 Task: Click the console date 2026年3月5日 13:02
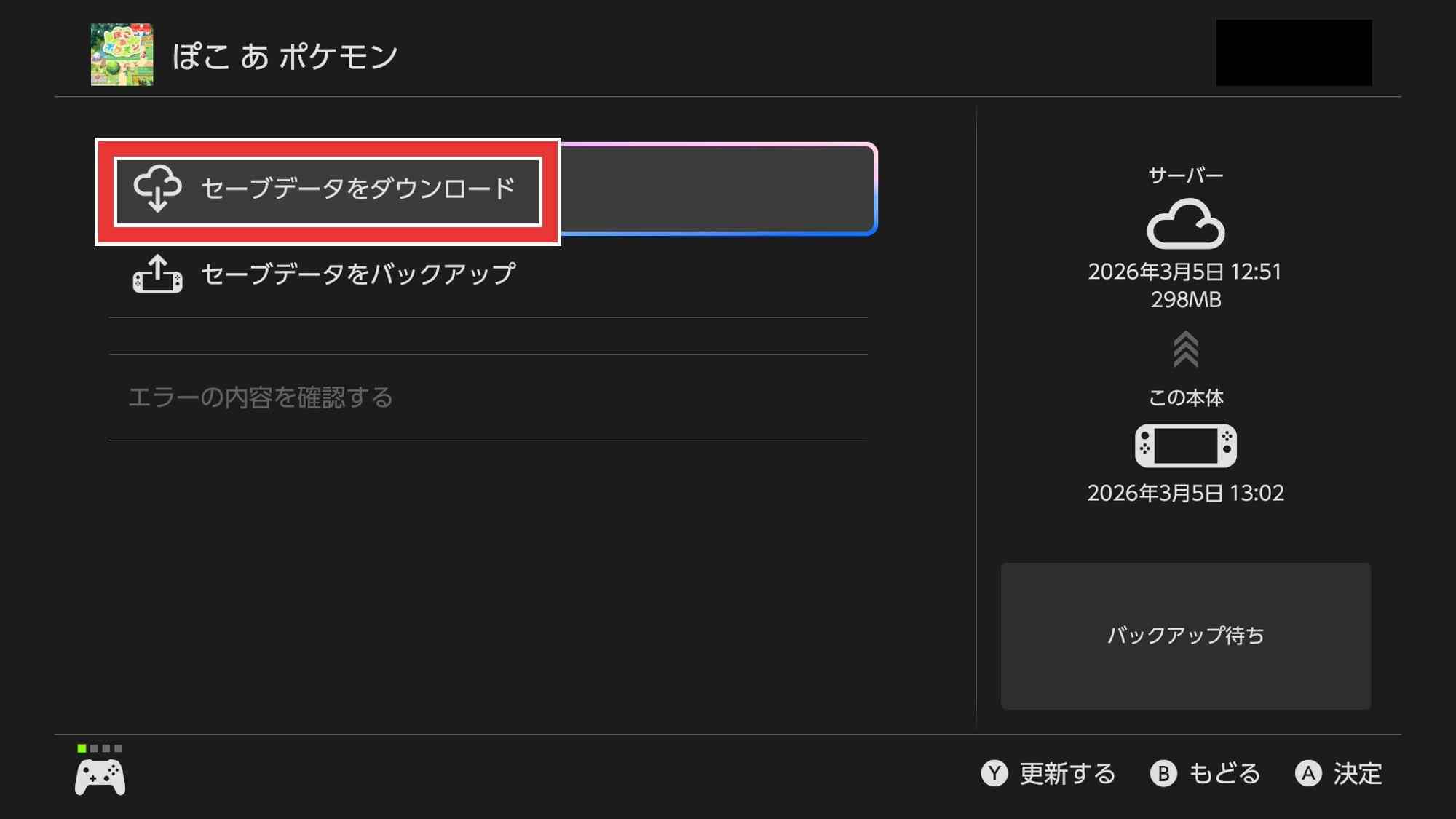[1185, 493]
